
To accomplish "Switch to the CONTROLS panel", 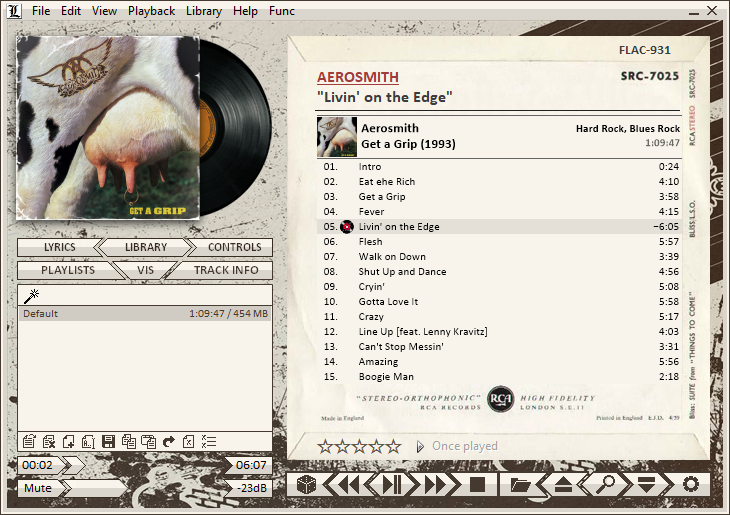I will 234,247.
